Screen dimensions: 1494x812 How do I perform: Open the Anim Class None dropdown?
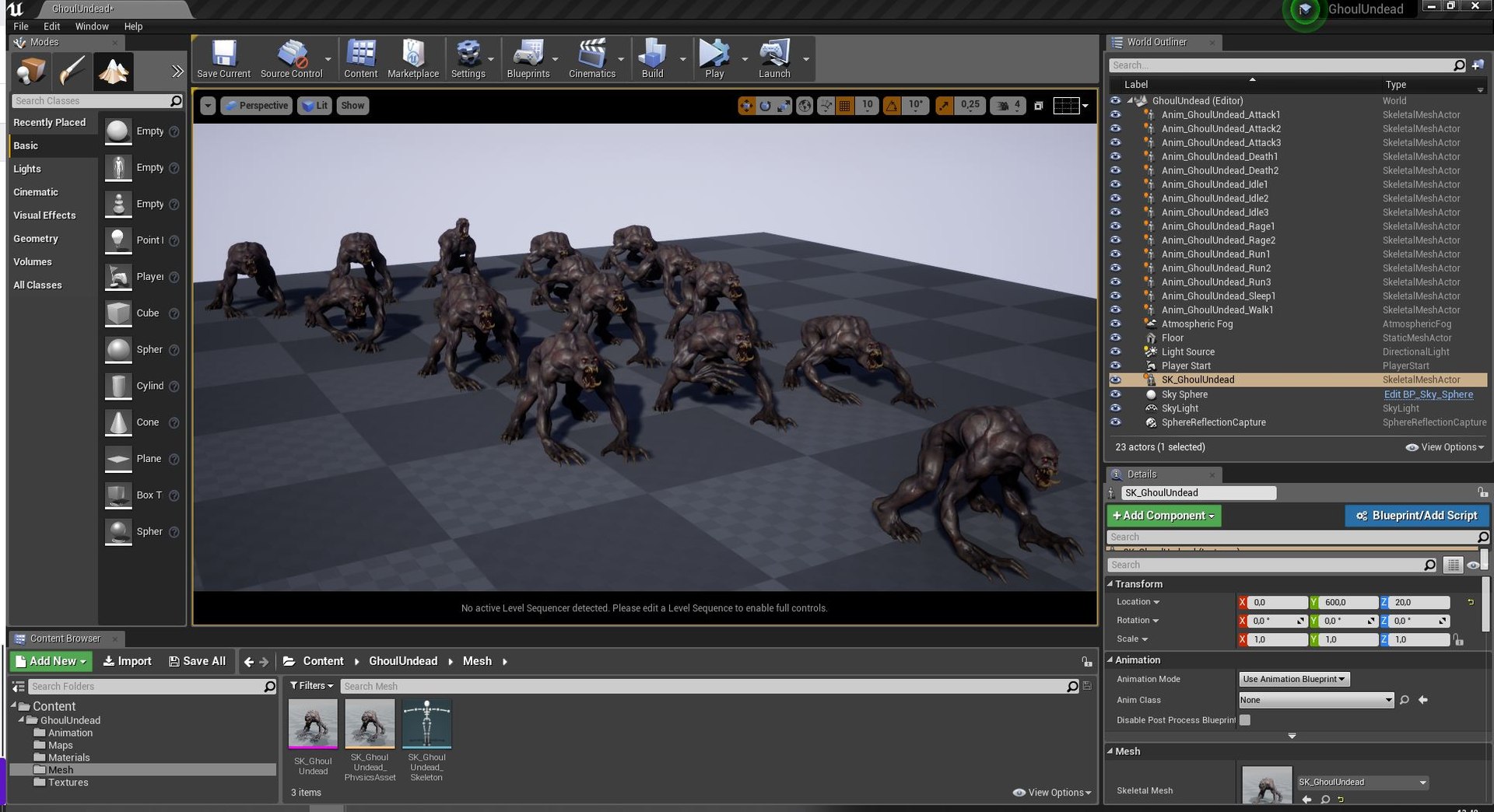point(1315,700)
